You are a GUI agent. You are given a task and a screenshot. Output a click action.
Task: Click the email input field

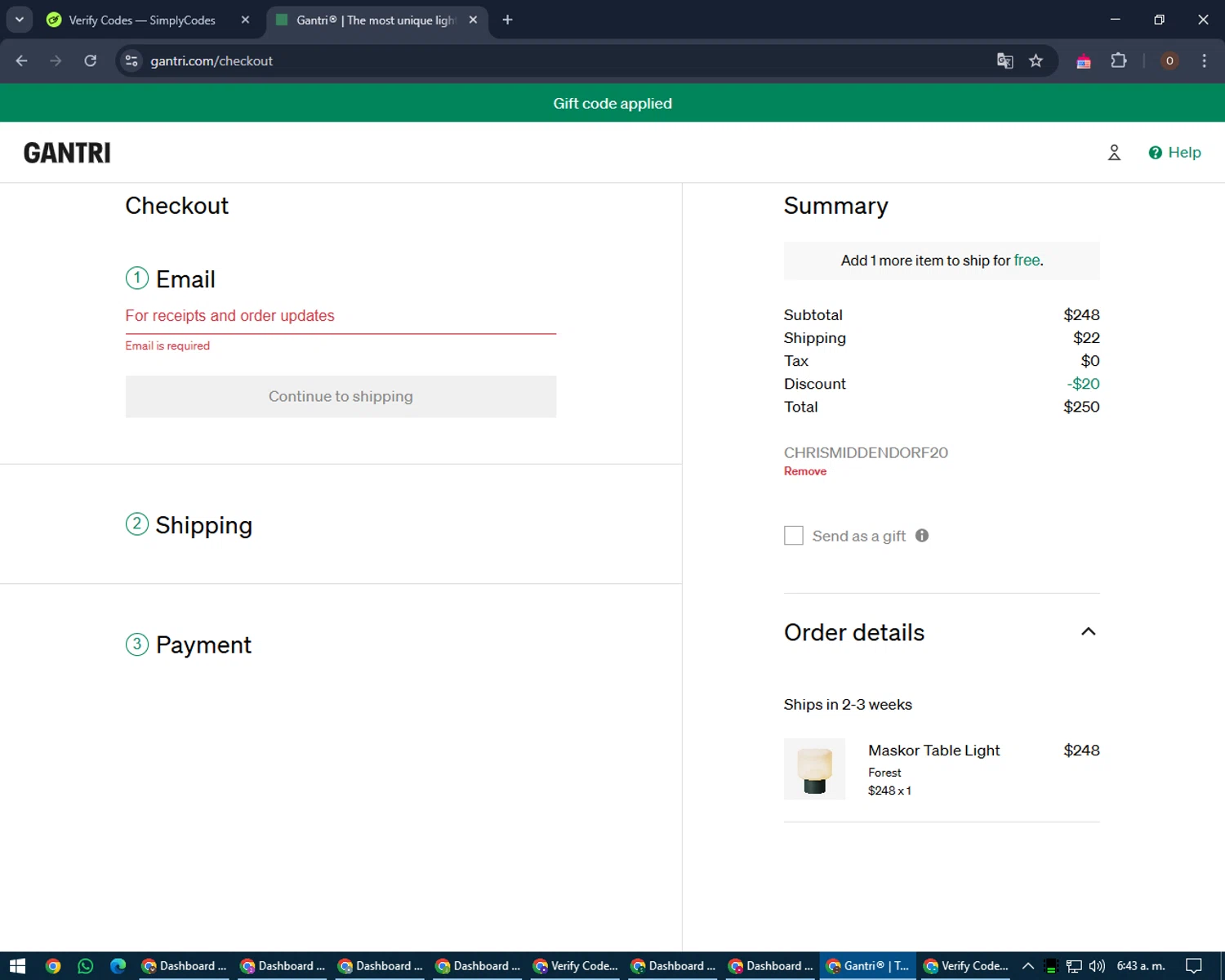[341, 316]
